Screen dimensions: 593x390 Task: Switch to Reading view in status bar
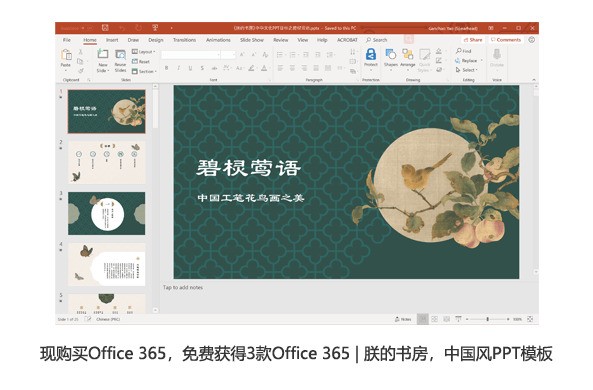click(446, 319)
